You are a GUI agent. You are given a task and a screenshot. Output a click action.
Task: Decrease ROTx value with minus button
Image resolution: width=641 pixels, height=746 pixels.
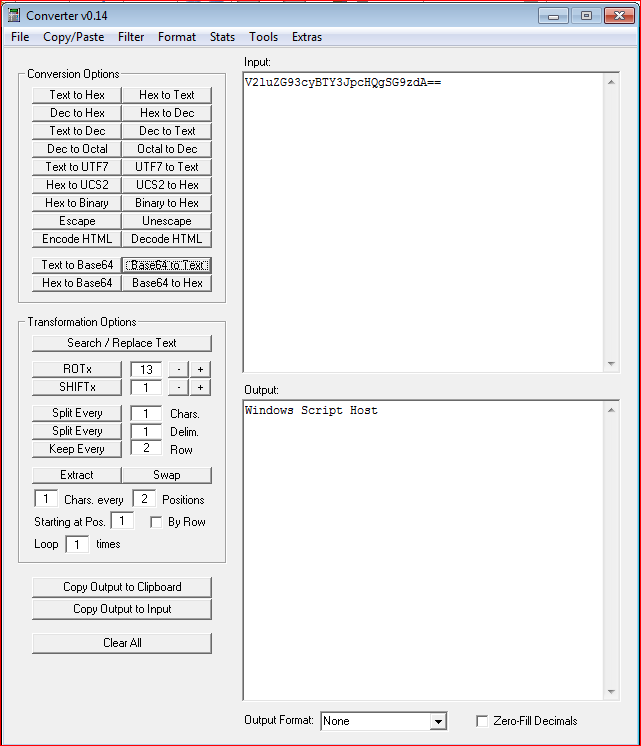[177, 369]
